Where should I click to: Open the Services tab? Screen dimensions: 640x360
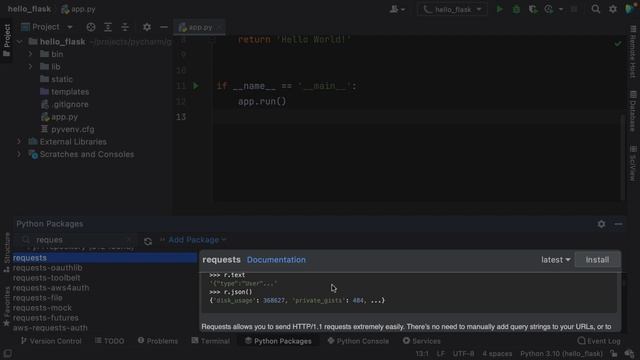tap(422, 341)
